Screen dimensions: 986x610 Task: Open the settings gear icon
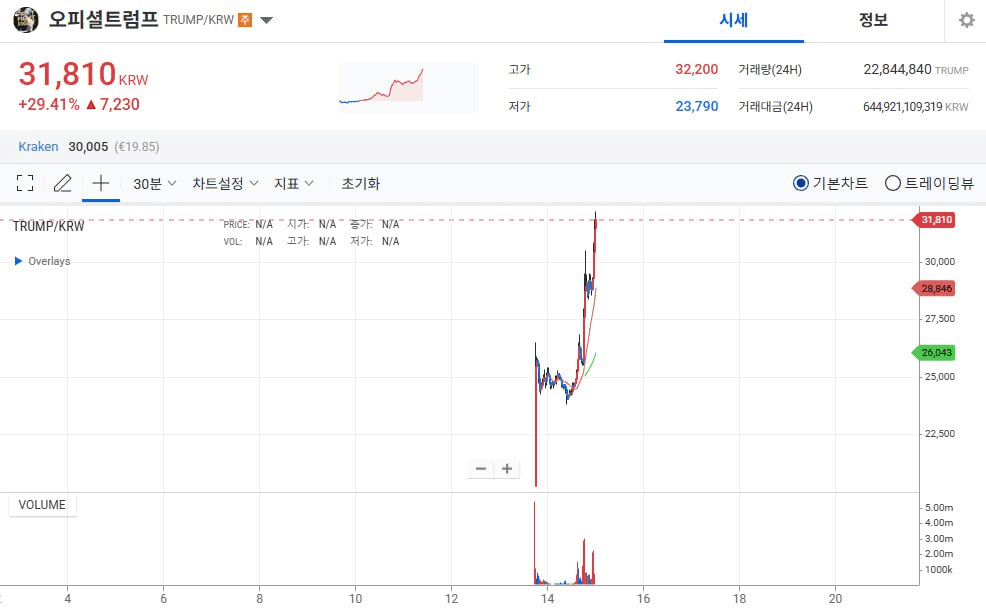967,20
